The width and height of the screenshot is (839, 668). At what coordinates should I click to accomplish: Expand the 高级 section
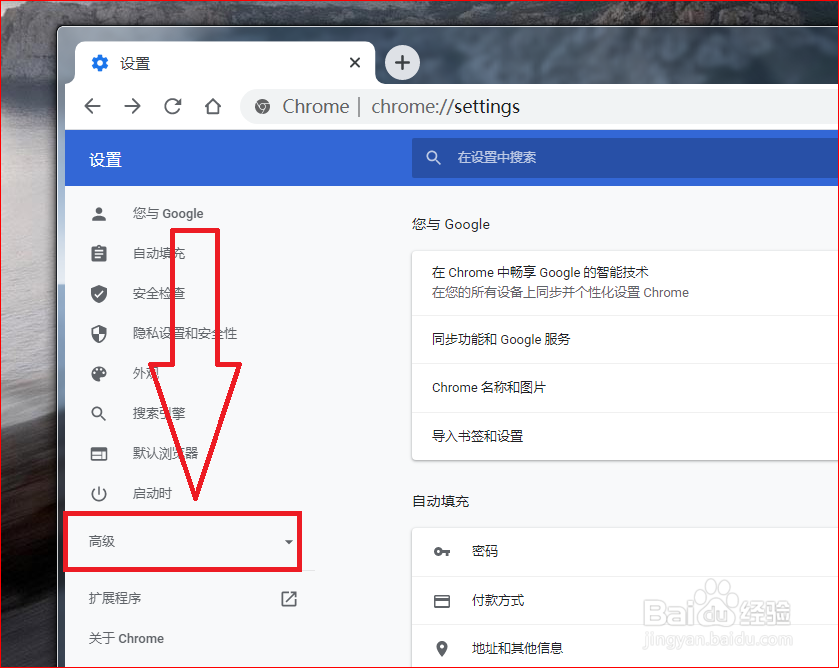point(182,541)
